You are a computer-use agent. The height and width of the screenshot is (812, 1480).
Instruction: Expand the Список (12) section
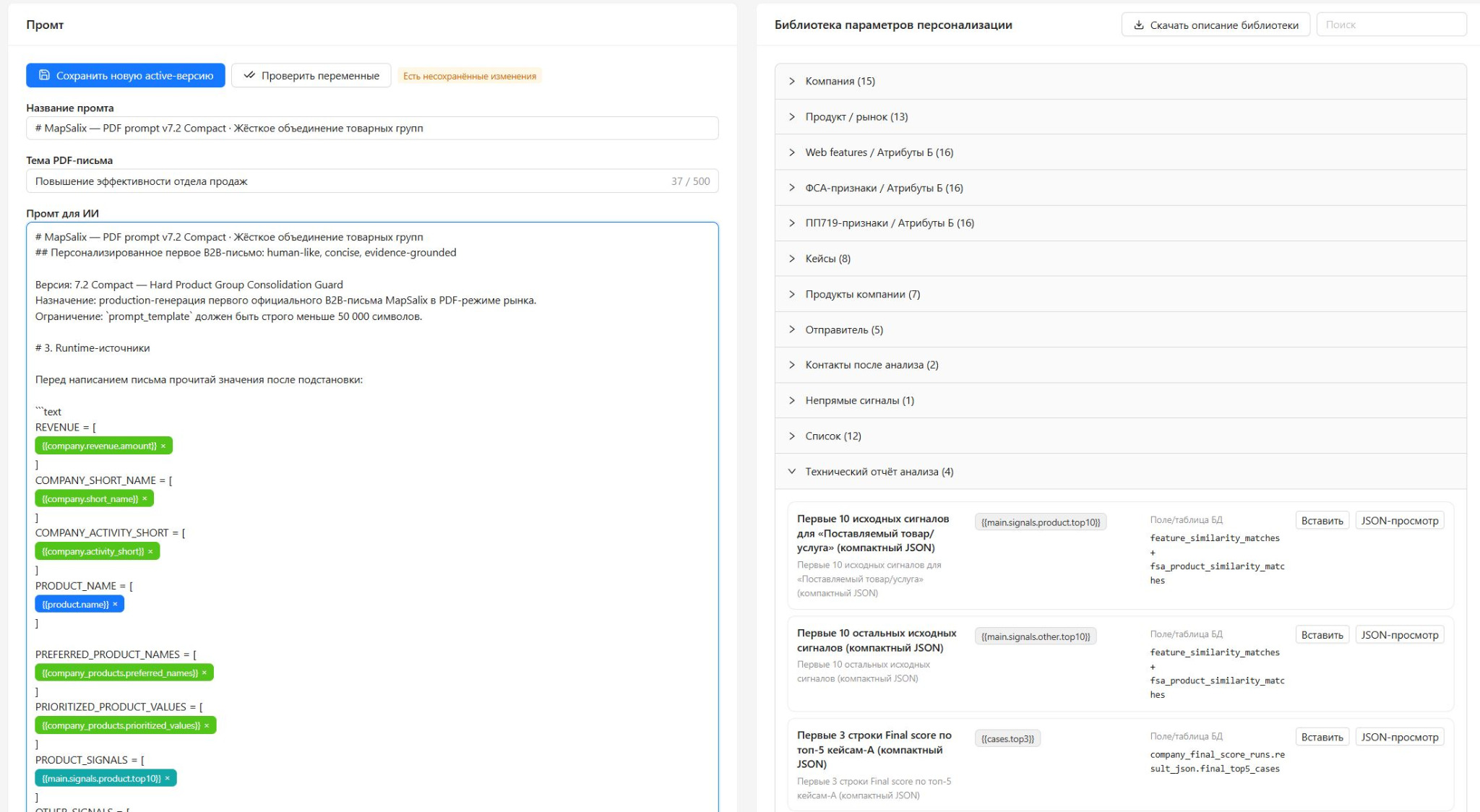pyautogui.click(x=1120, y=436)
